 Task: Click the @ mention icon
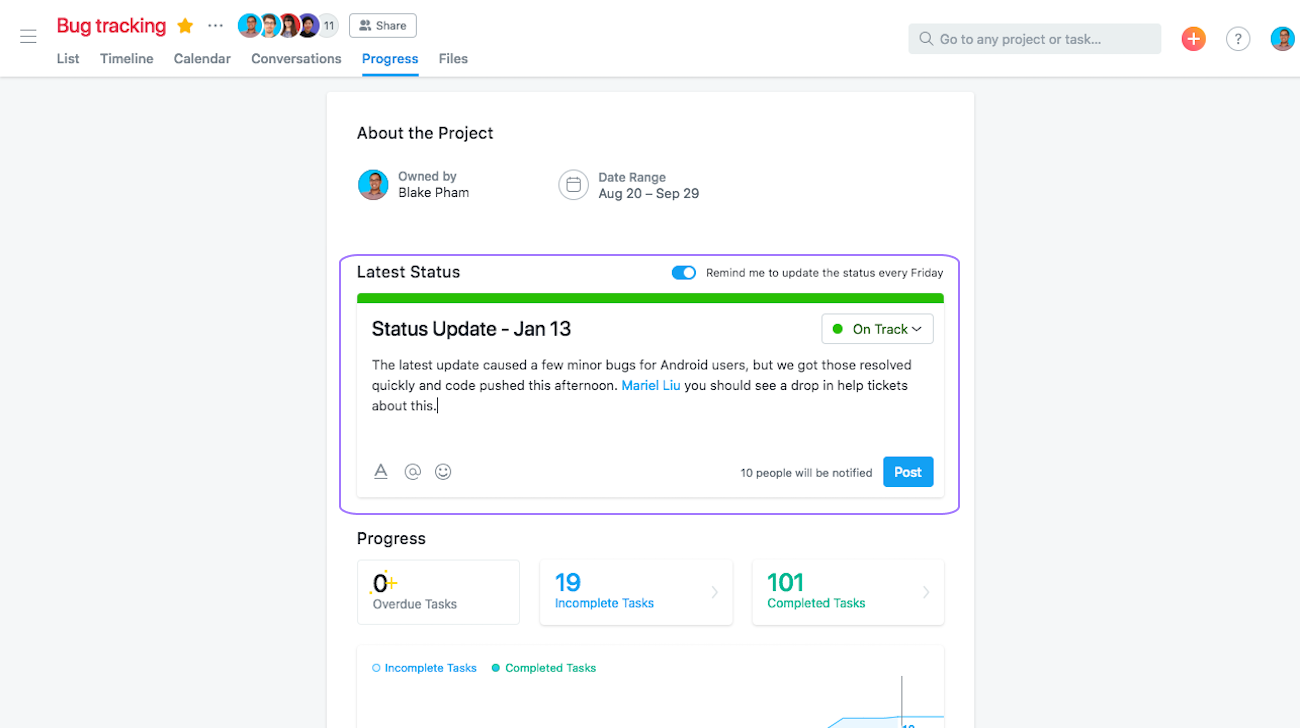click(x=412, y=471)
